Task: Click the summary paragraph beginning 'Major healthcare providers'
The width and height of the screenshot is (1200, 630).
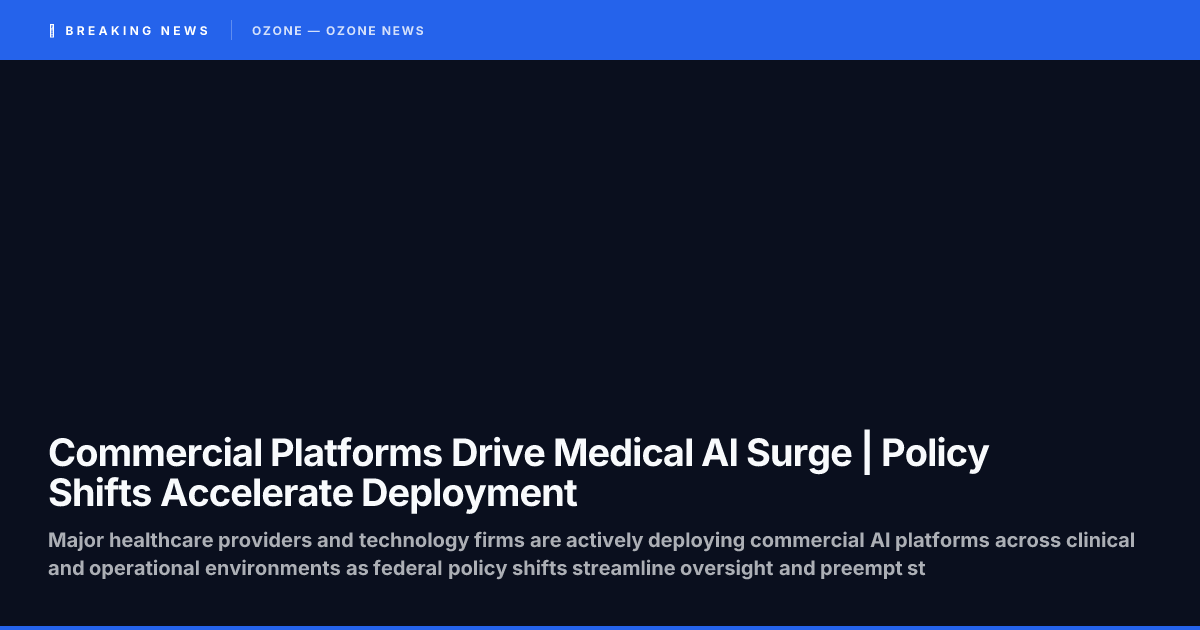Action: (591, 555)
